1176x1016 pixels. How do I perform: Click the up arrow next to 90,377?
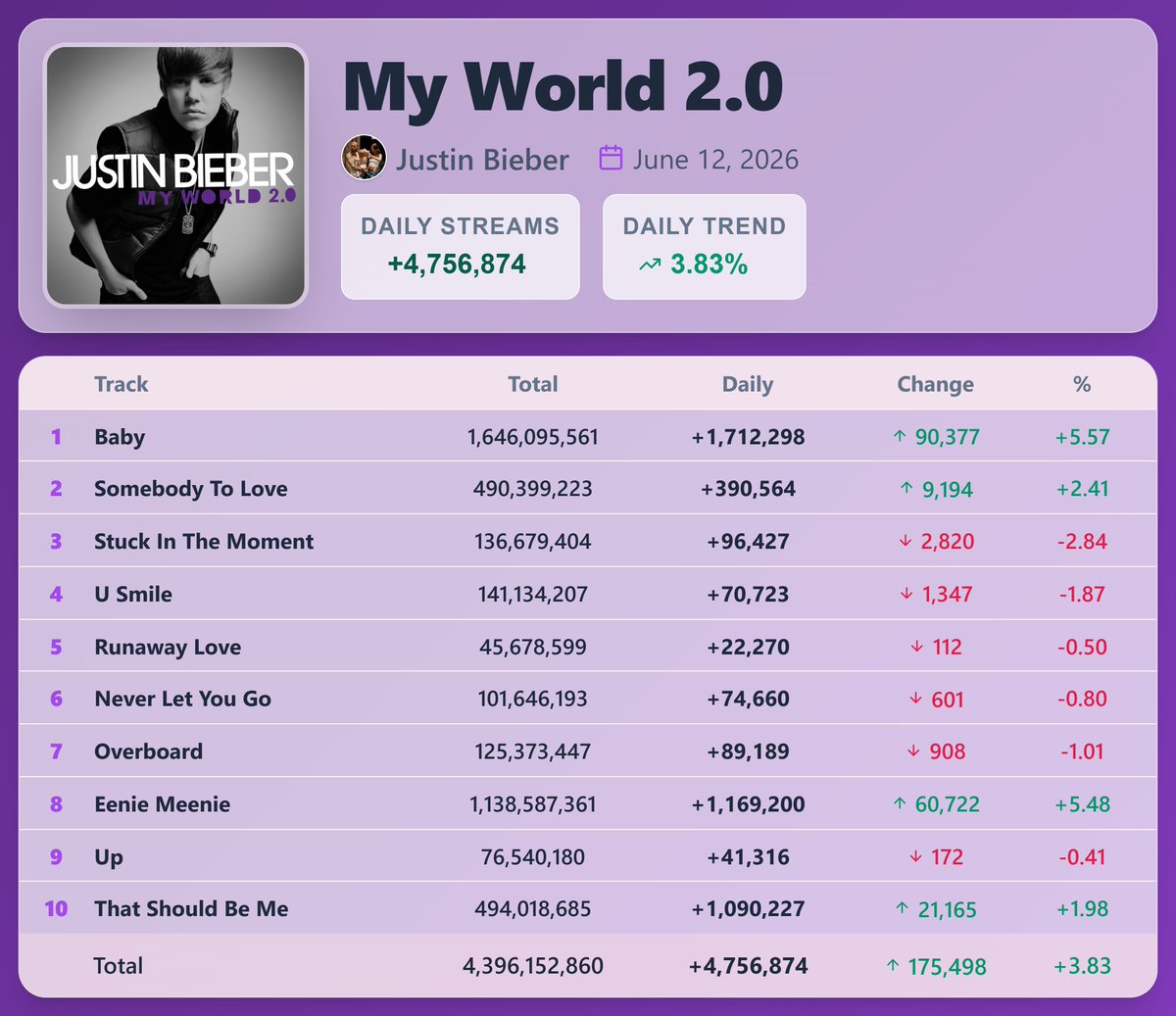point(900,437)
